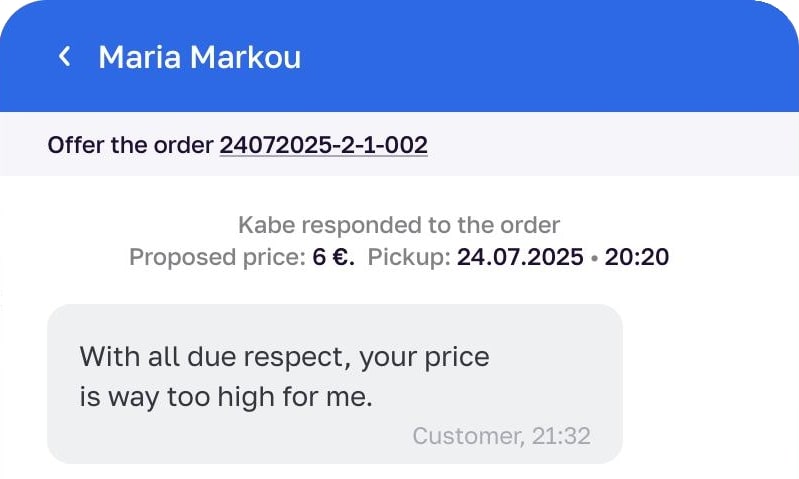Click message line 'is way too high for me.'
The height and width of the screenshot is (479, 799).
[226, 396]
